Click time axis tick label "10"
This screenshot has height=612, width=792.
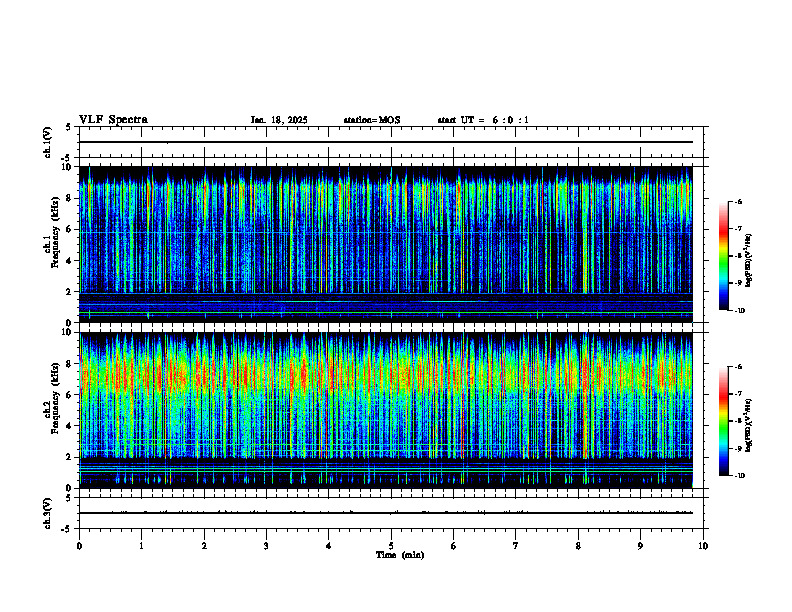click(703, 546)
